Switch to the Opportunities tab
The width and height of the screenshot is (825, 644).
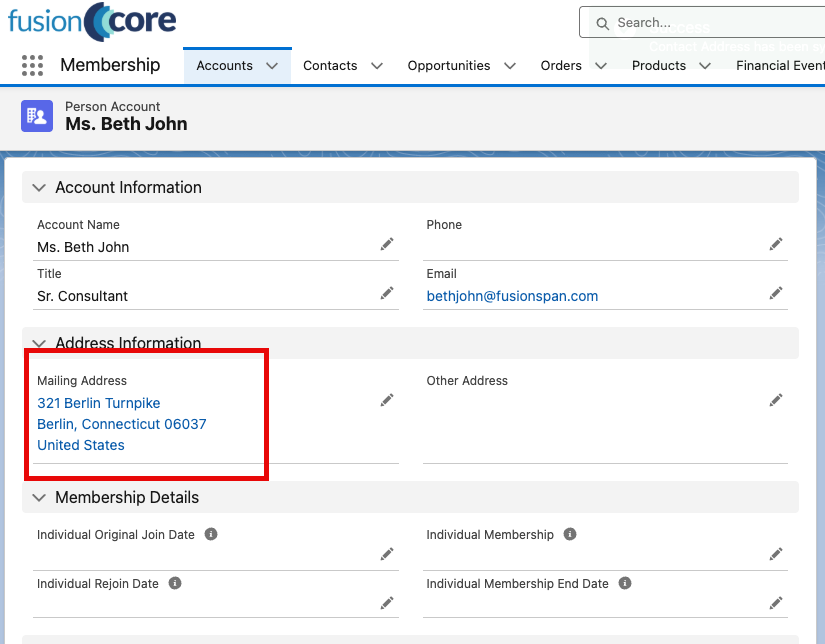(x=449, y=66)
